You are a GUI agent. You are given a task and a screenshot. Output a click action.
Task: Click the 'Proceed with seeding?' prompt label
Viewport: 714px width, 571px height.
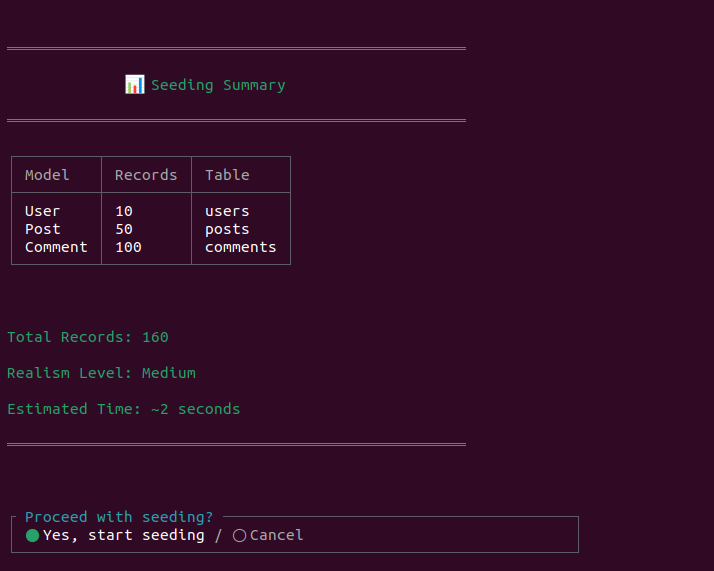tap(119, 517)
